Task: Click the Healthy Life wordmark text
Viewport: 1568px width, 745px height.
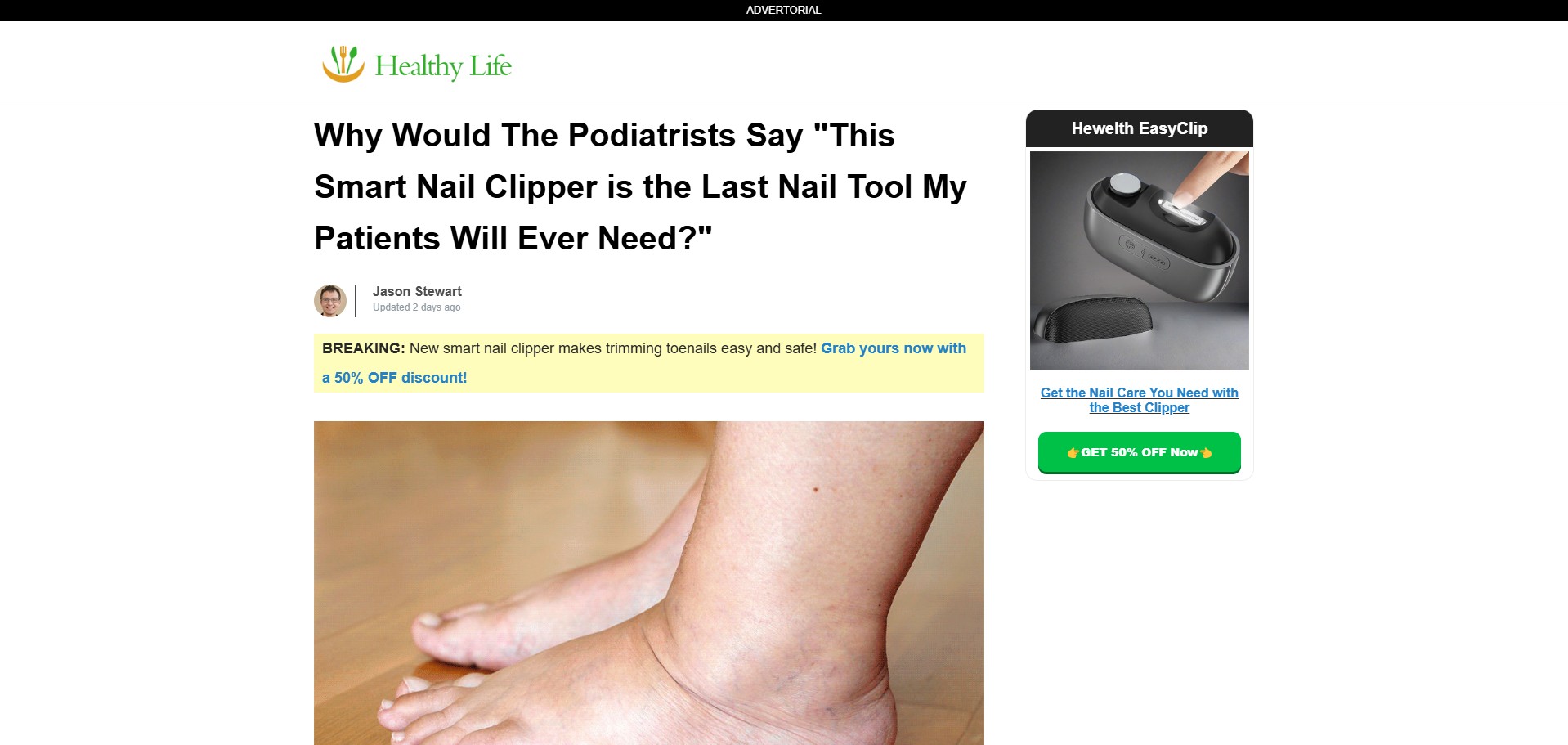Action: (443, 65)
